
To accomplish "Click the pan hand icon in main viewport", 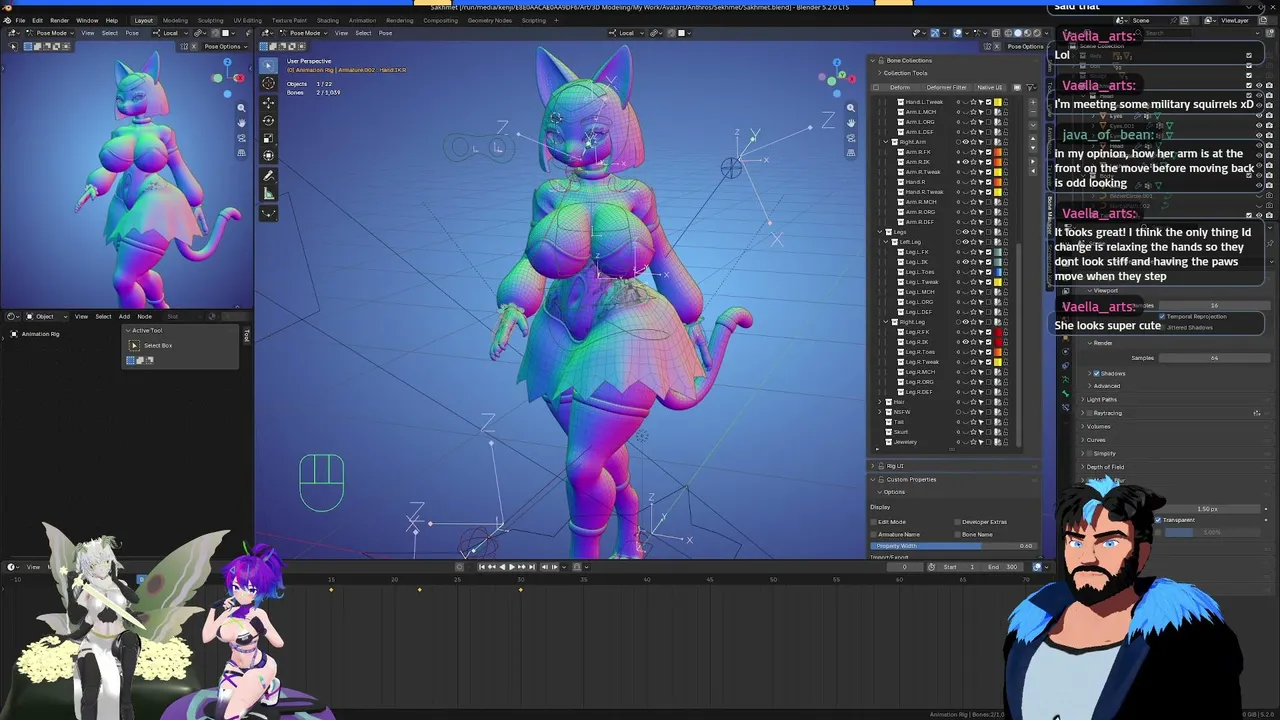I will [850, 123].
